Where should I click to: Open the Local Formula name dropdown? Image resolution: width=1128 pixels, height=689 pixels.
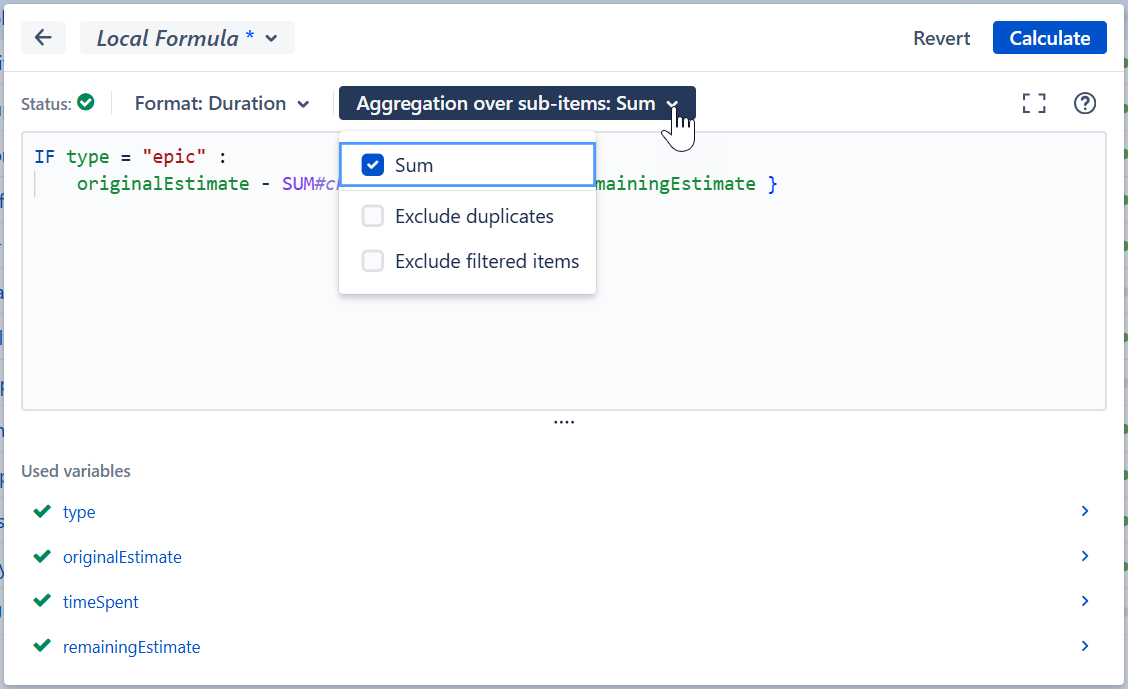tap(187, 37)
